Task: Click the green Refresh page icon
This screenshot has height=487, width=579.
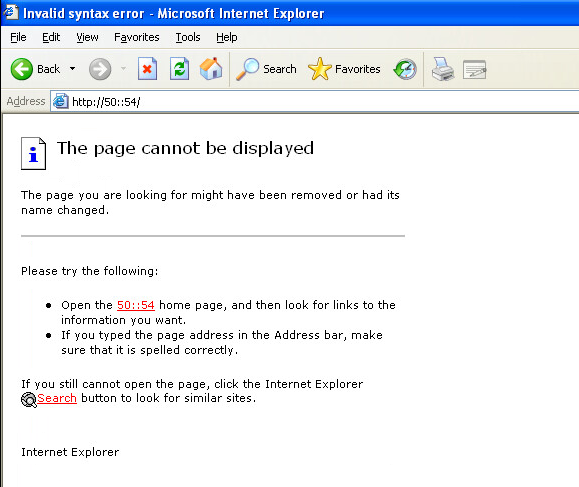Action: coord(179,69)
